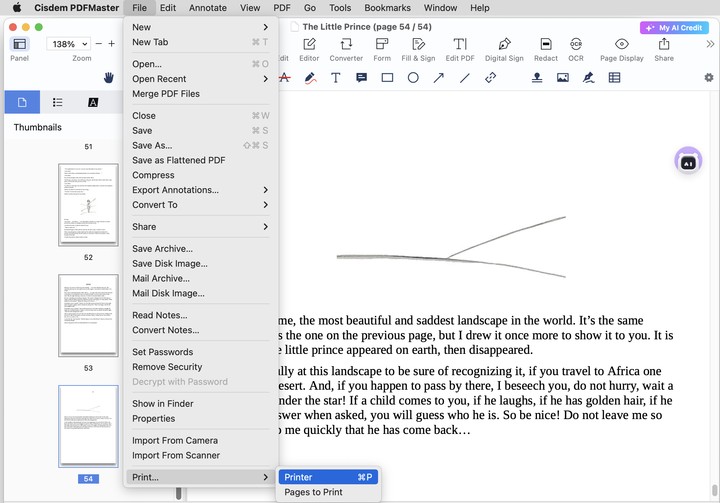Open the Apple menu
720x503 pixels.
(x=17, y=8)
